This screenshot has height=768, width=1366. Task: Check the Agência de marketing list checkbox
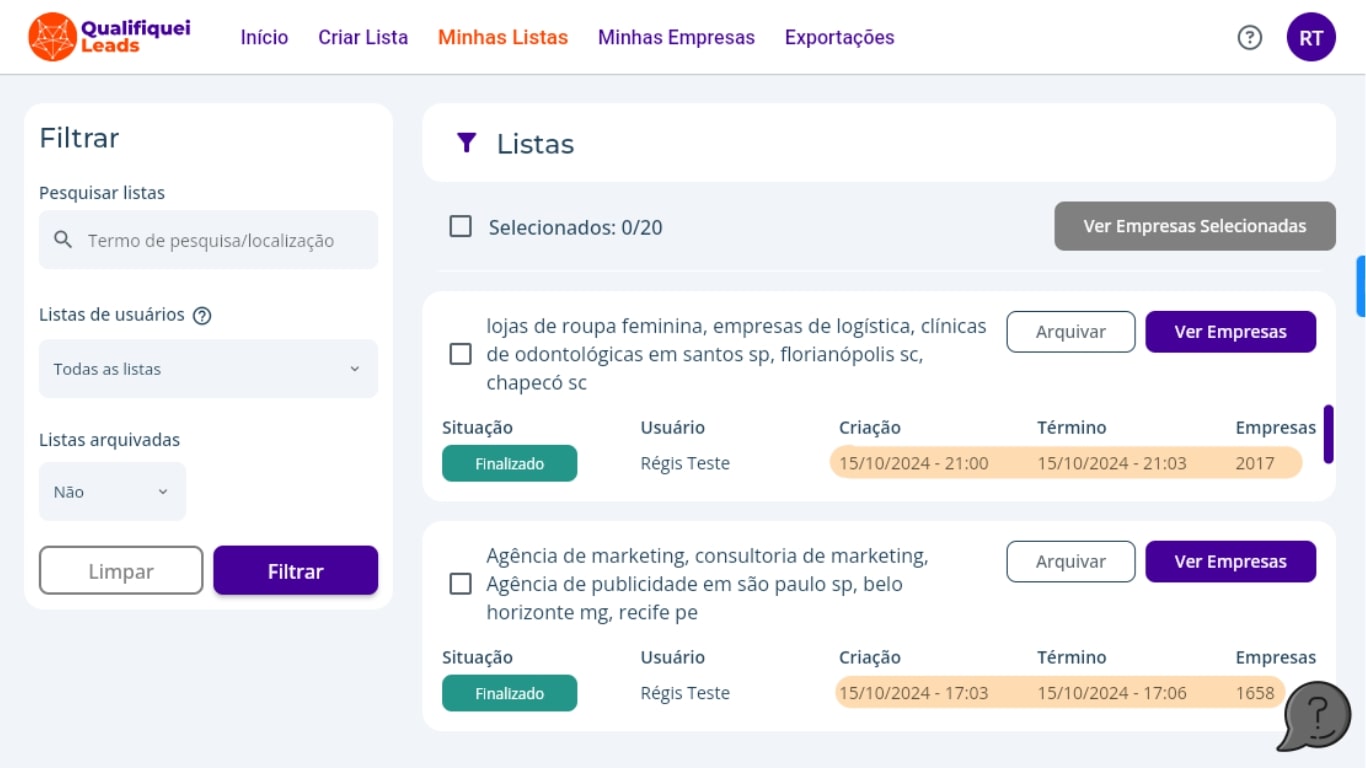click(x=460, y=584)
